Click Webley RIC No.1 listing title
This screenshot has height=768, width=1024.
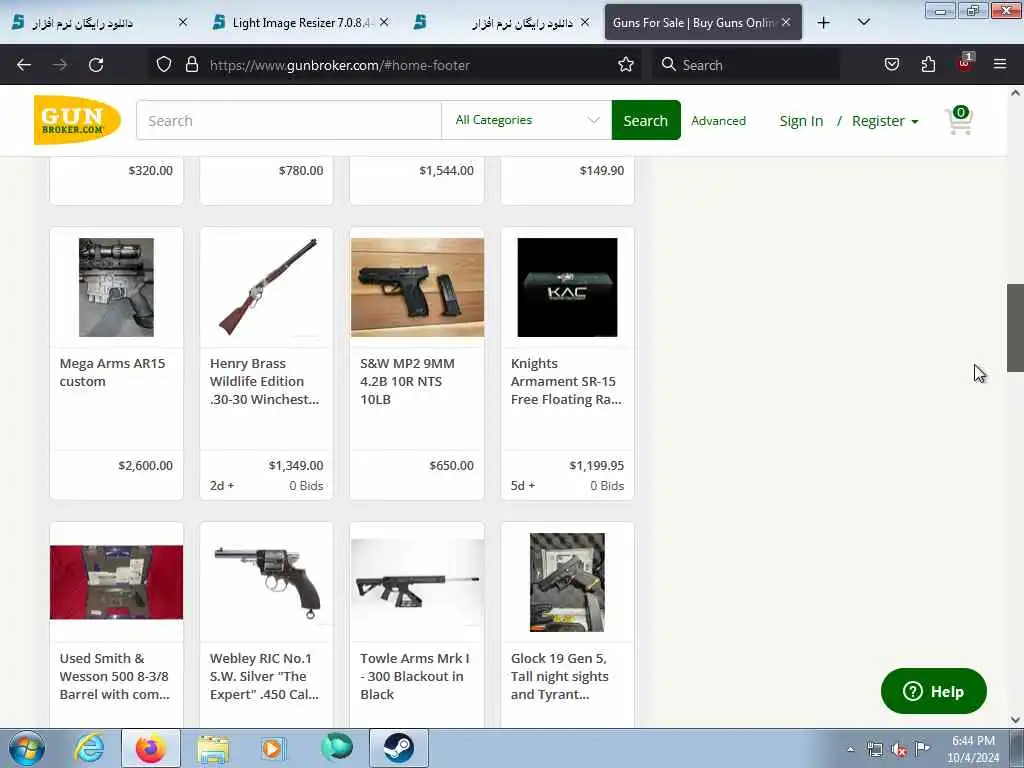pyautogui.click(x=264, y=677)
